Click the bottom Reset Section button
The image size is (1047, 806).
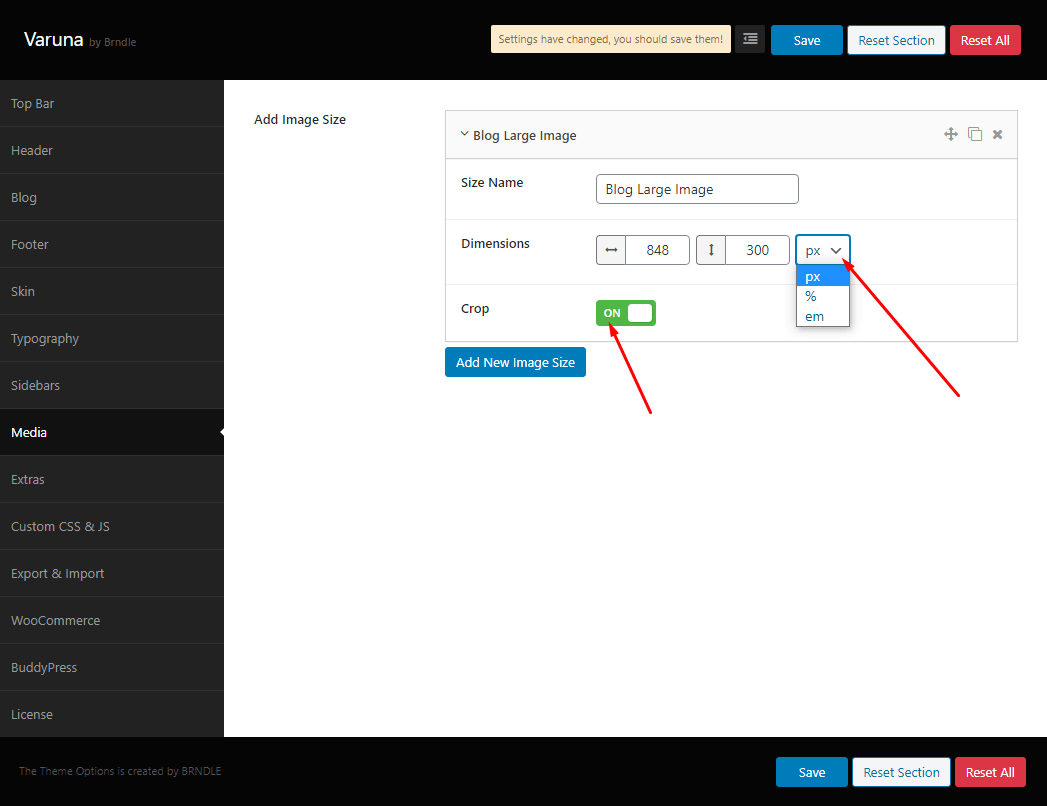pyautogui.click(x=901, y=772)
